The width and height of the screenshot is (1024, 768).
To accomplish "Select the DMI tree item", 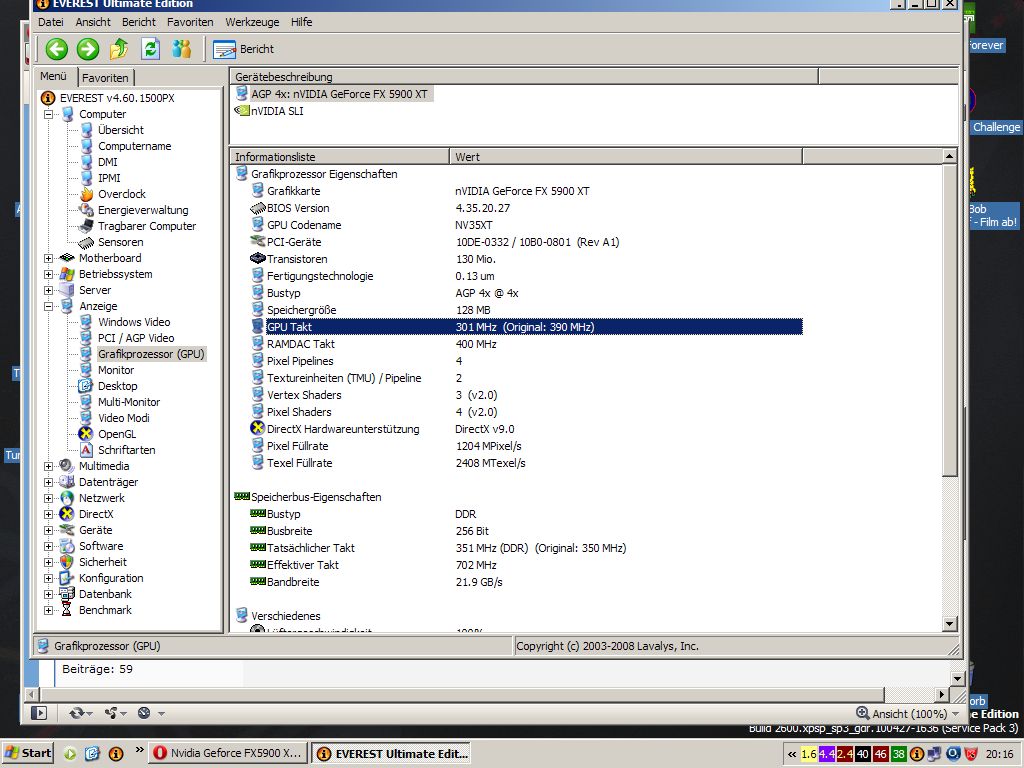I will (x=108, y=162).
